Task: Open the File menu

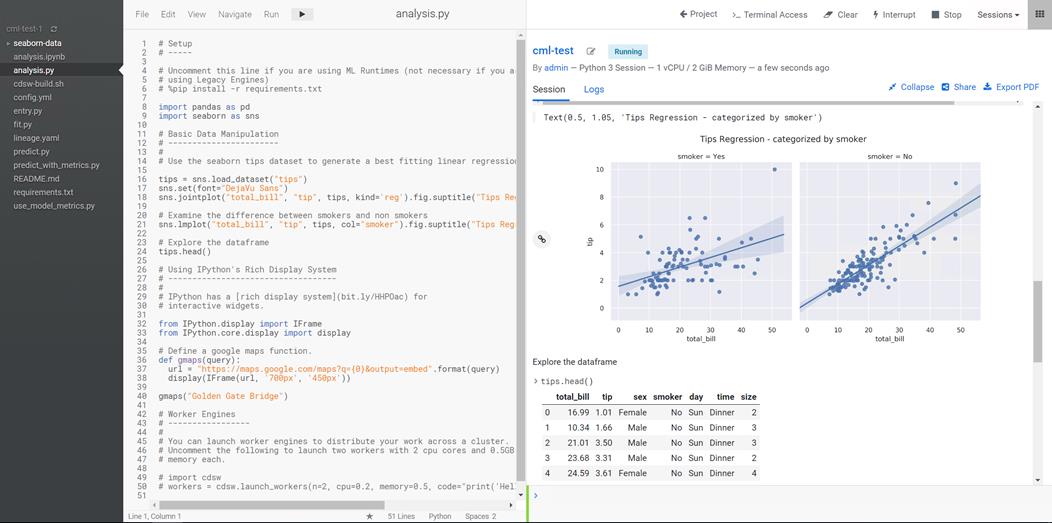Action: click(142, 14)
